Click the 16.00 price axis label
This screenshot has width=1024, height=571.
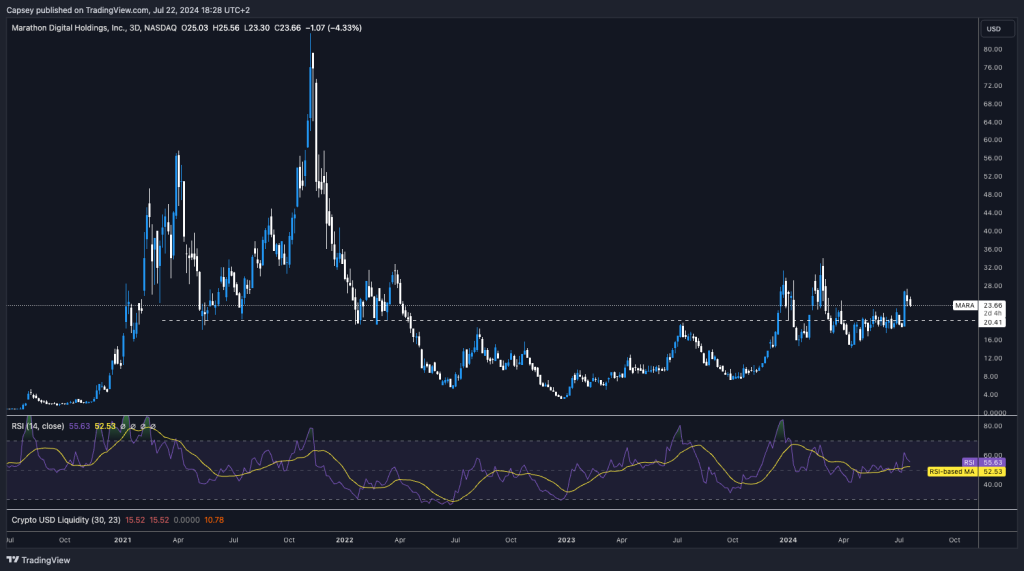point(993,340)
